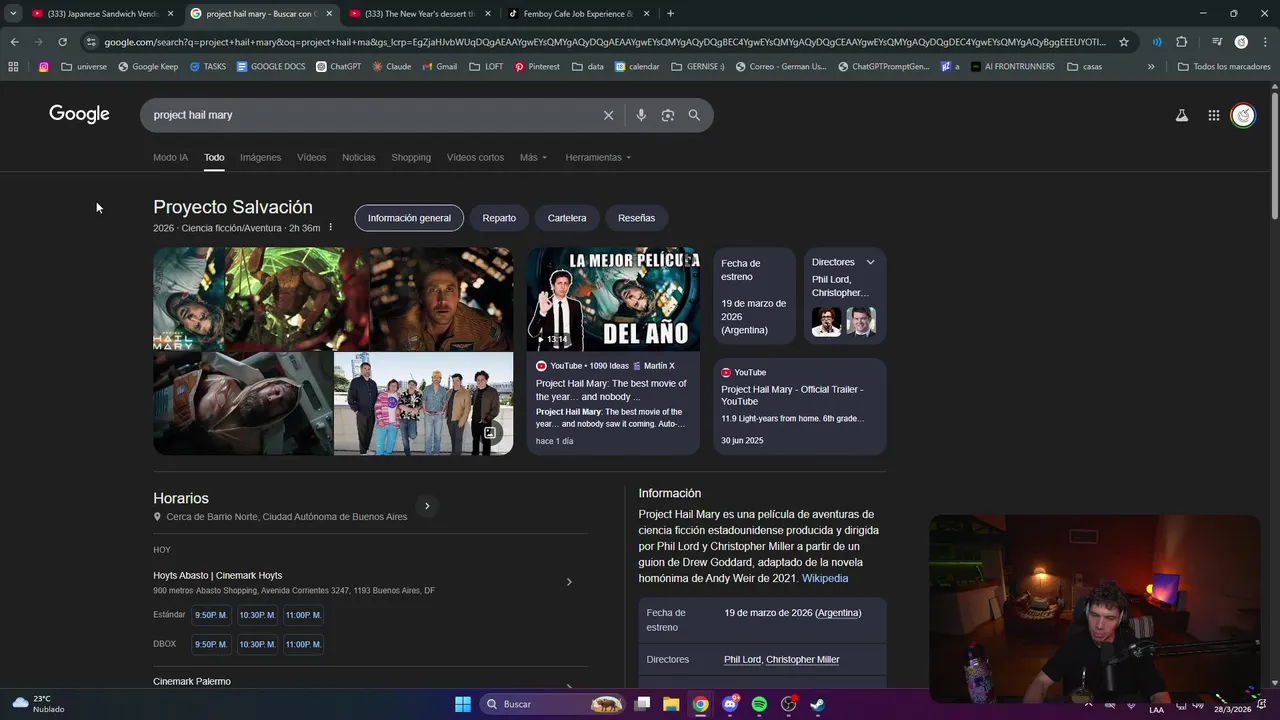The height and width of the screenshot is (720, 1280).
Task: Pick the 10:30 P.M. Estándar showtime
Action: (x=257, y=615)
